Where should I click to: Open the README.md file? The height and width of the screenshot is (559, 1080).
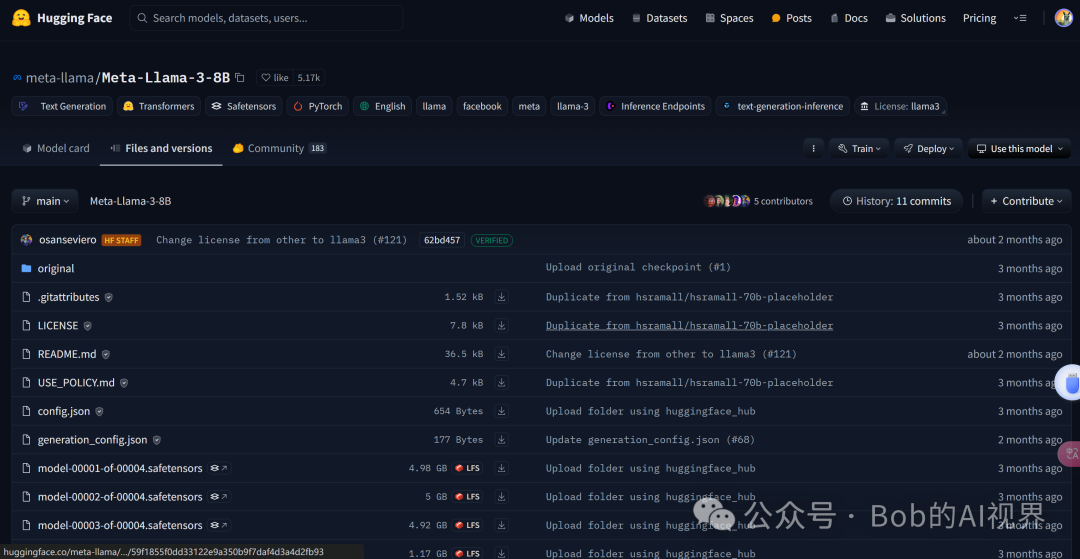click(x=67, y=355)
